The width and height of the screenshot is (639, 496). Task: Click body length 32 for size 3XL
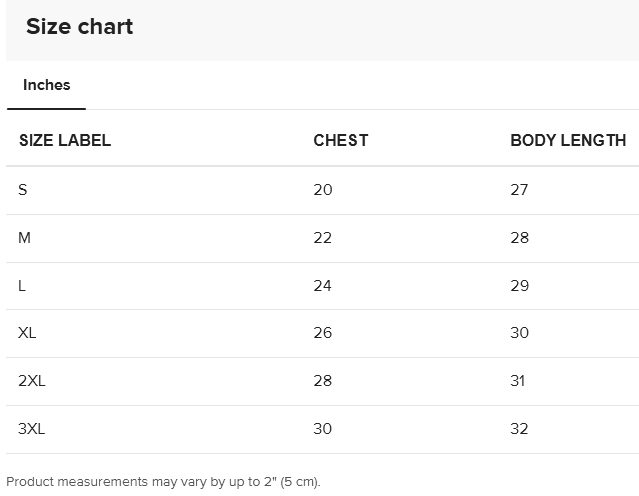pos(519,429)
